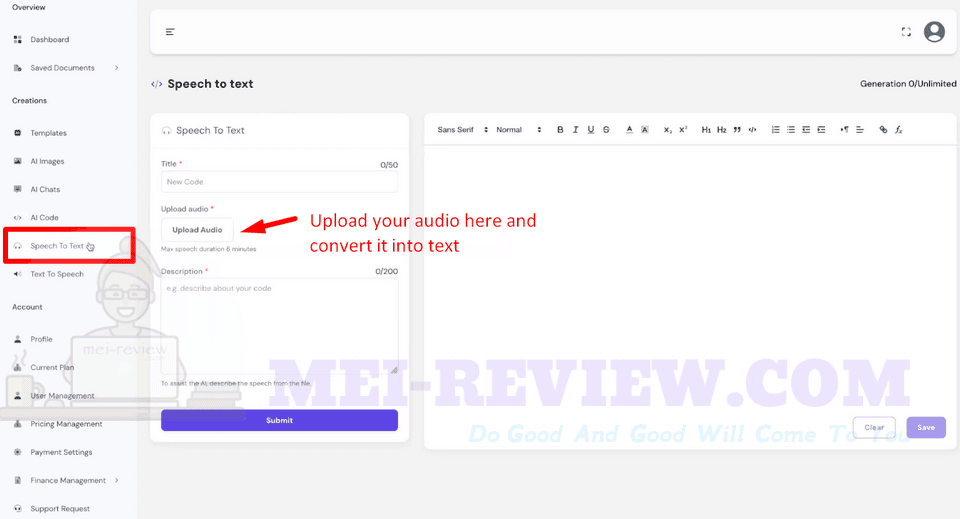Click the Title input field

coord(279,182)
